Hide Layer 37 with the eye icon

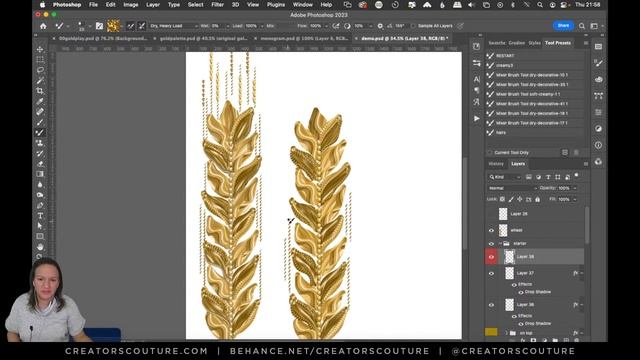pos(491,273)
